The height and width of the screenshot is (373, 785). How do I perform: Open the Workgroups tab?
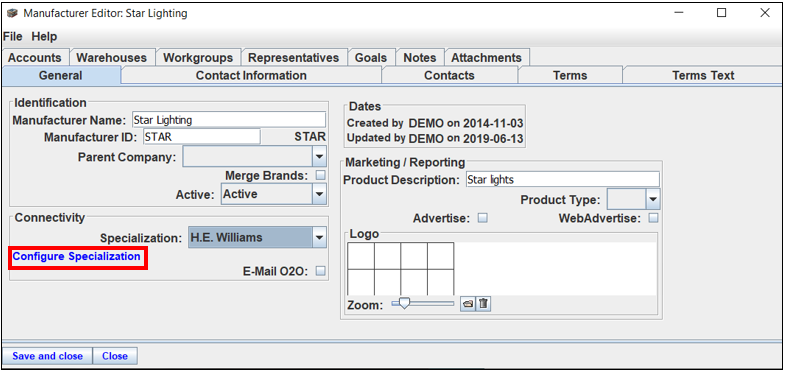coord(198,58)
